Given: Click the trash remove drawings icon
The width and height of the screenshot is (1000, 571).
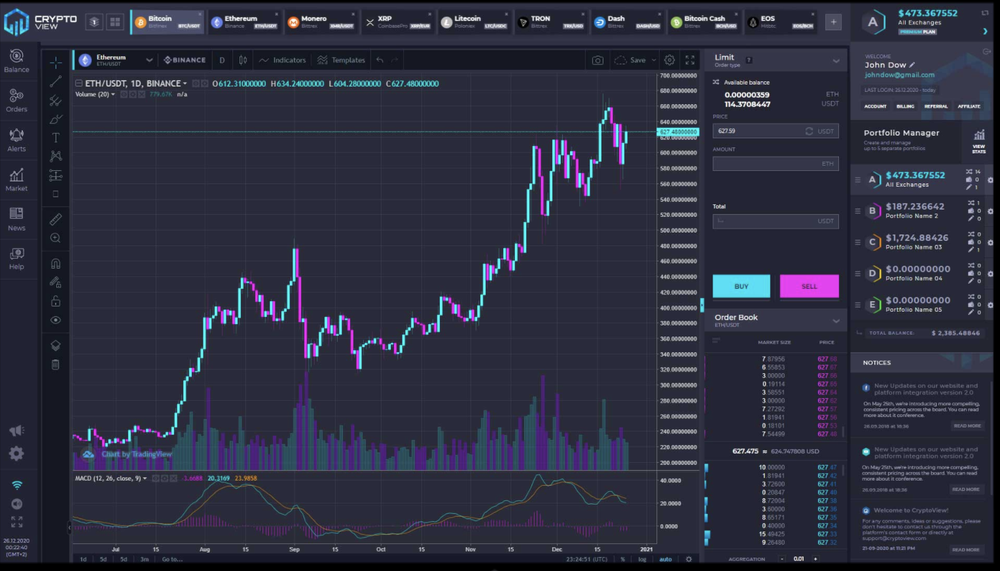Looking at the screenshot, I should [55, 364].
